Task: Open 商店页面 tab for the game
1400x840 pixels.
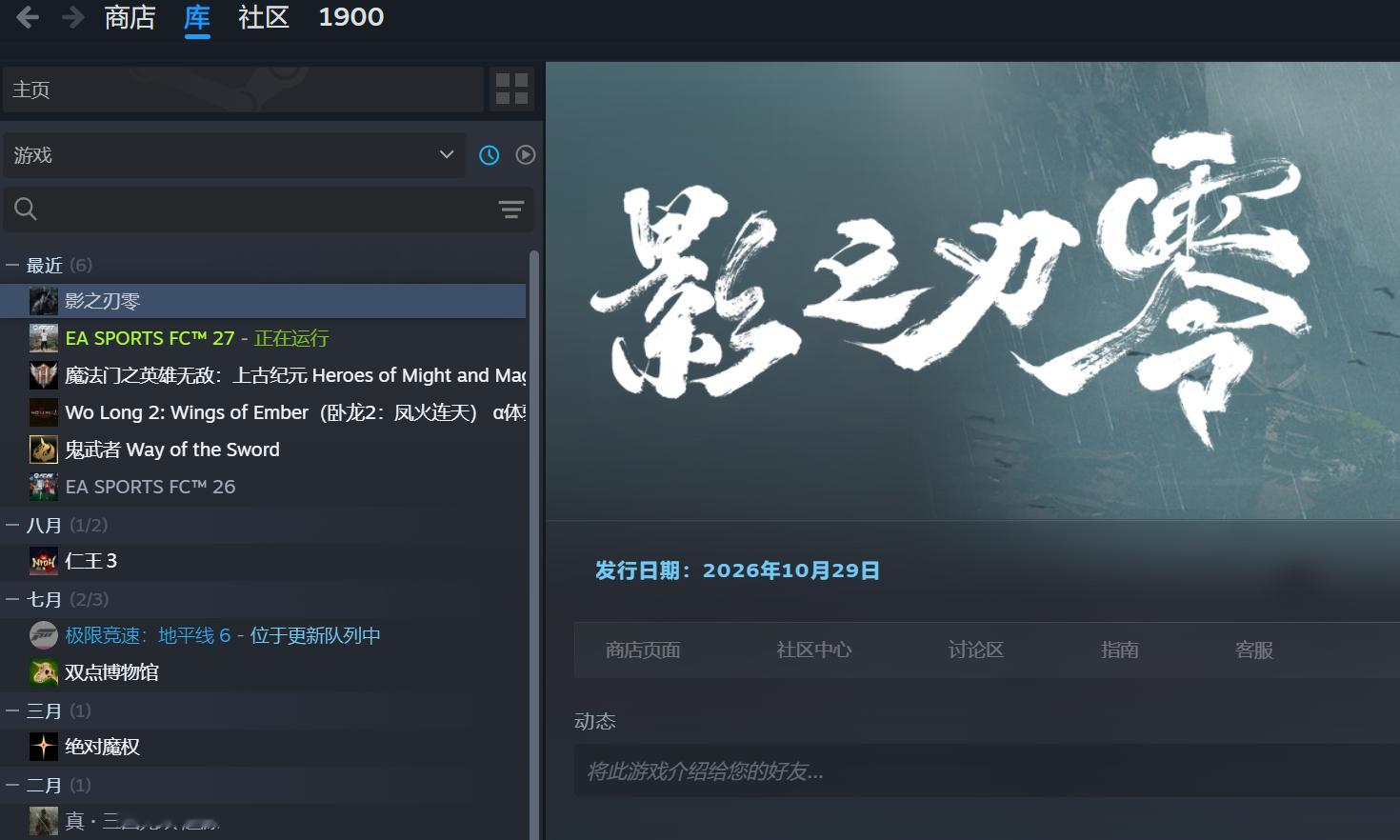Action: (643, 650)
